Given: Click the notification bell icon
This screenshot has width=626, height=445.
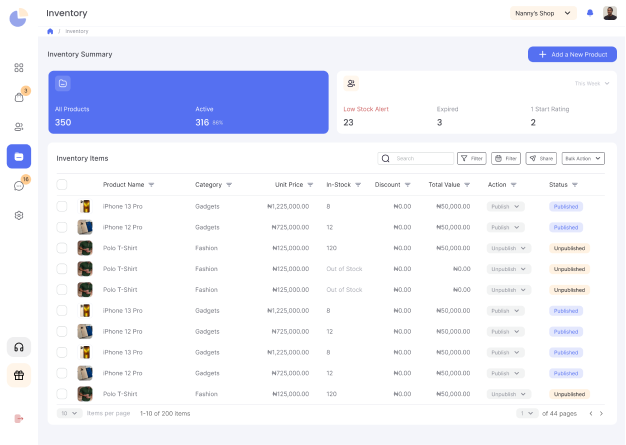Looking at the screenshot, I should (x=590, y=13).
